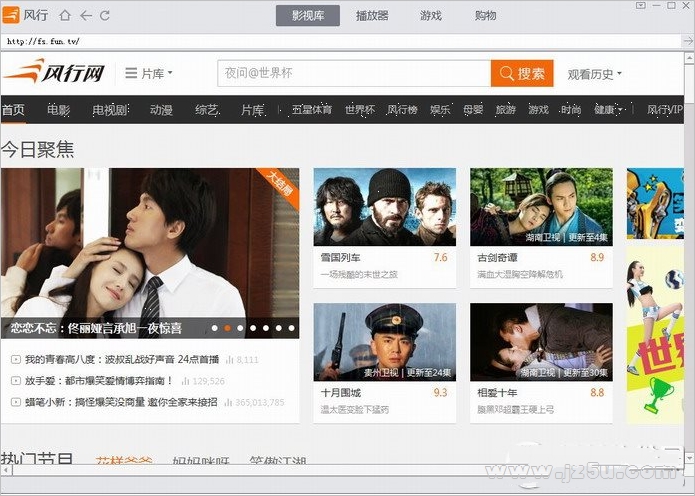Open 我的青春高八度 headline link
This screenshot has width=695, height=496.
coord(122,359)
